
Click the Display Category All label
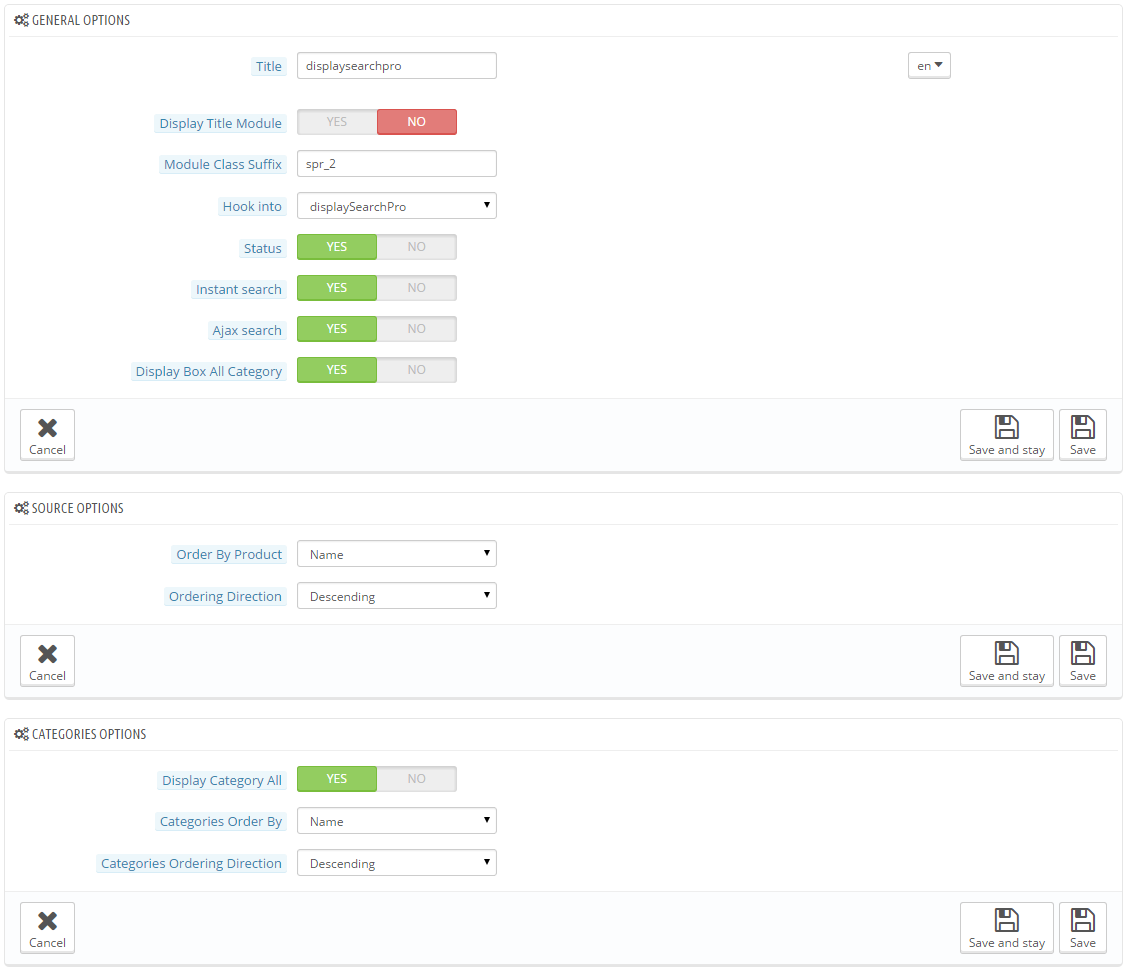[x=222, y=780]
